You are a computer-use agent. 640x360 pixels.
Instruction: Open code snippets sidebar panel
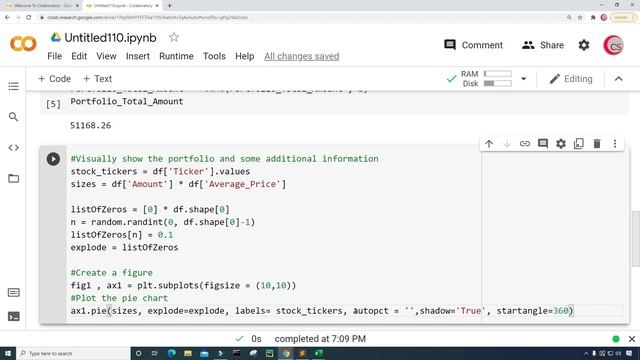pyautogui.click(x=13, y=148)
